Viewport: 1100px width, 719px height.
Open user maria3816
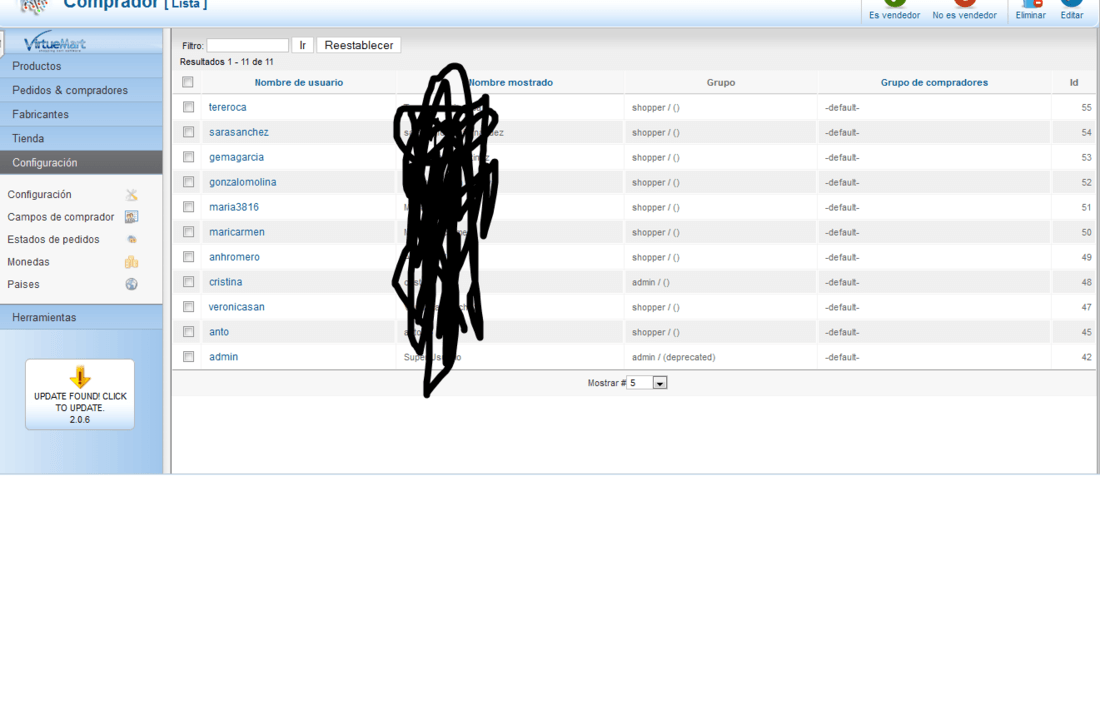tap(234, 207)
